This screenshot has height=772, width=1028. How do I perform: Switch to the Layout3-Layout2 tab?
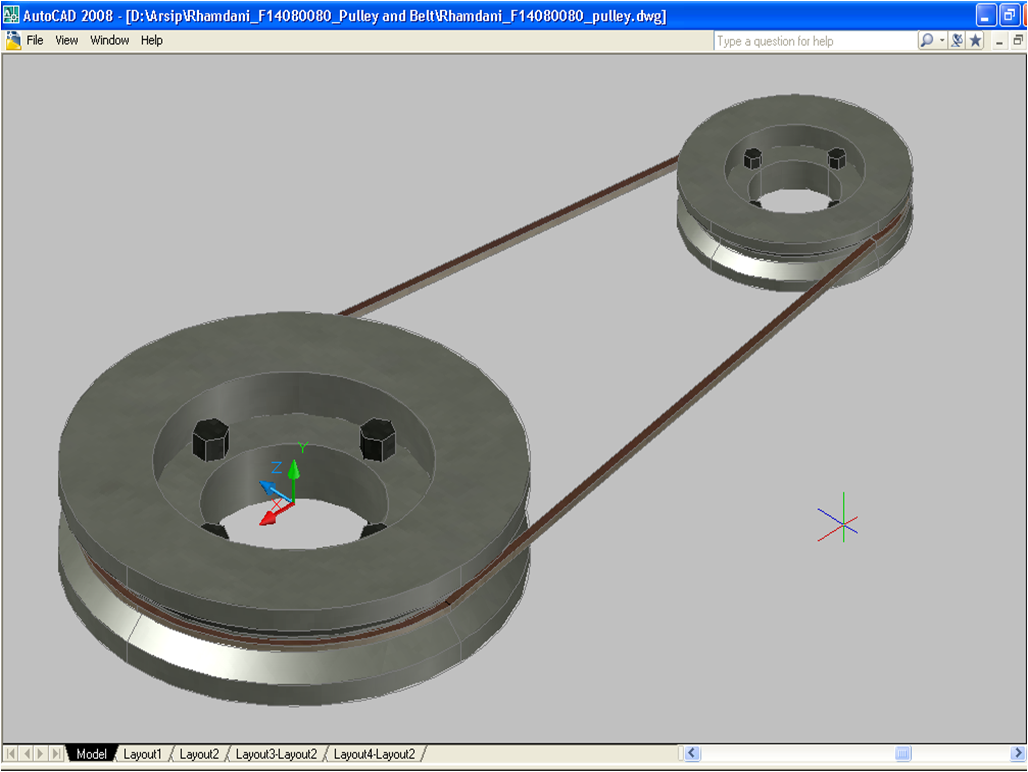click(276, 754)
